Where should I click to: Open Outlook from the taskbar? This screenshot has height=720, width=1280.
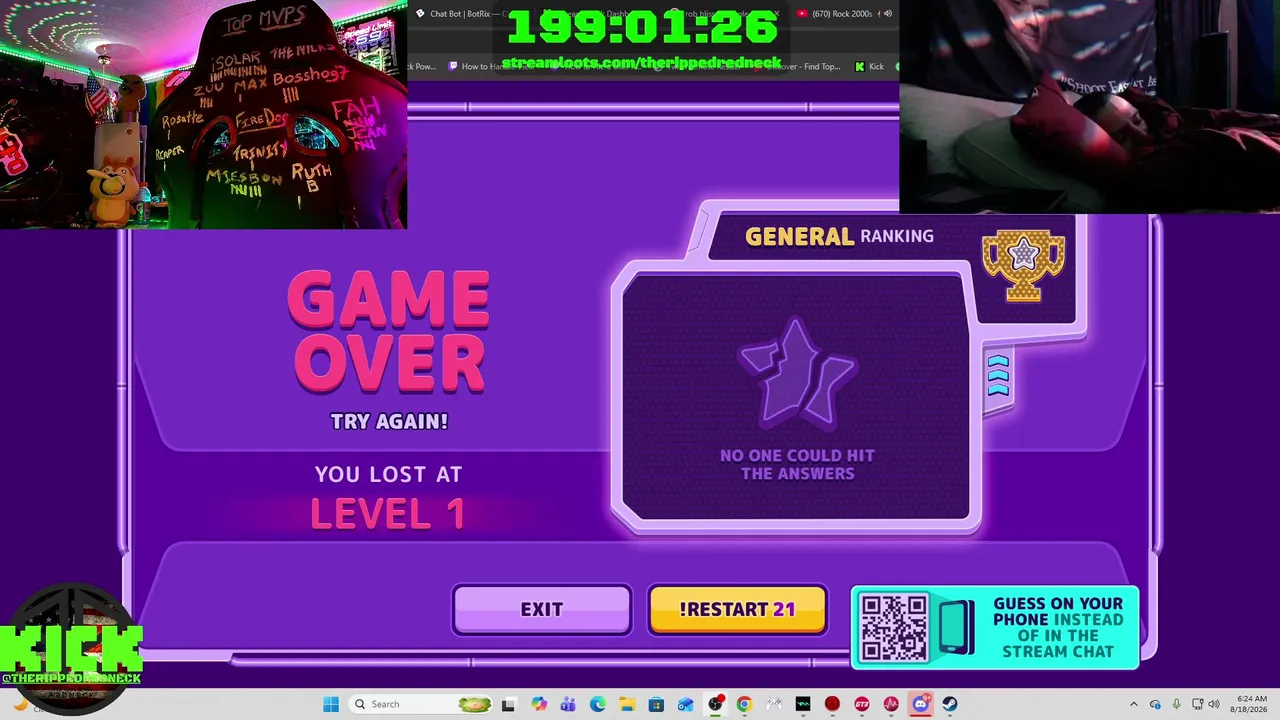[685, 704]
